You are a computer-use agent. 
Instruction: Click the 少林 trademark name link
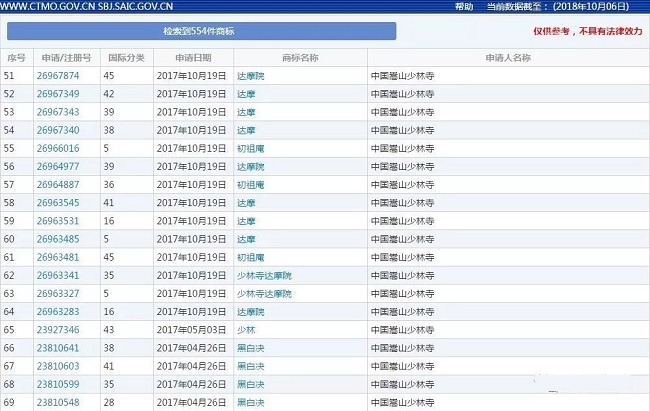[247, 329]
